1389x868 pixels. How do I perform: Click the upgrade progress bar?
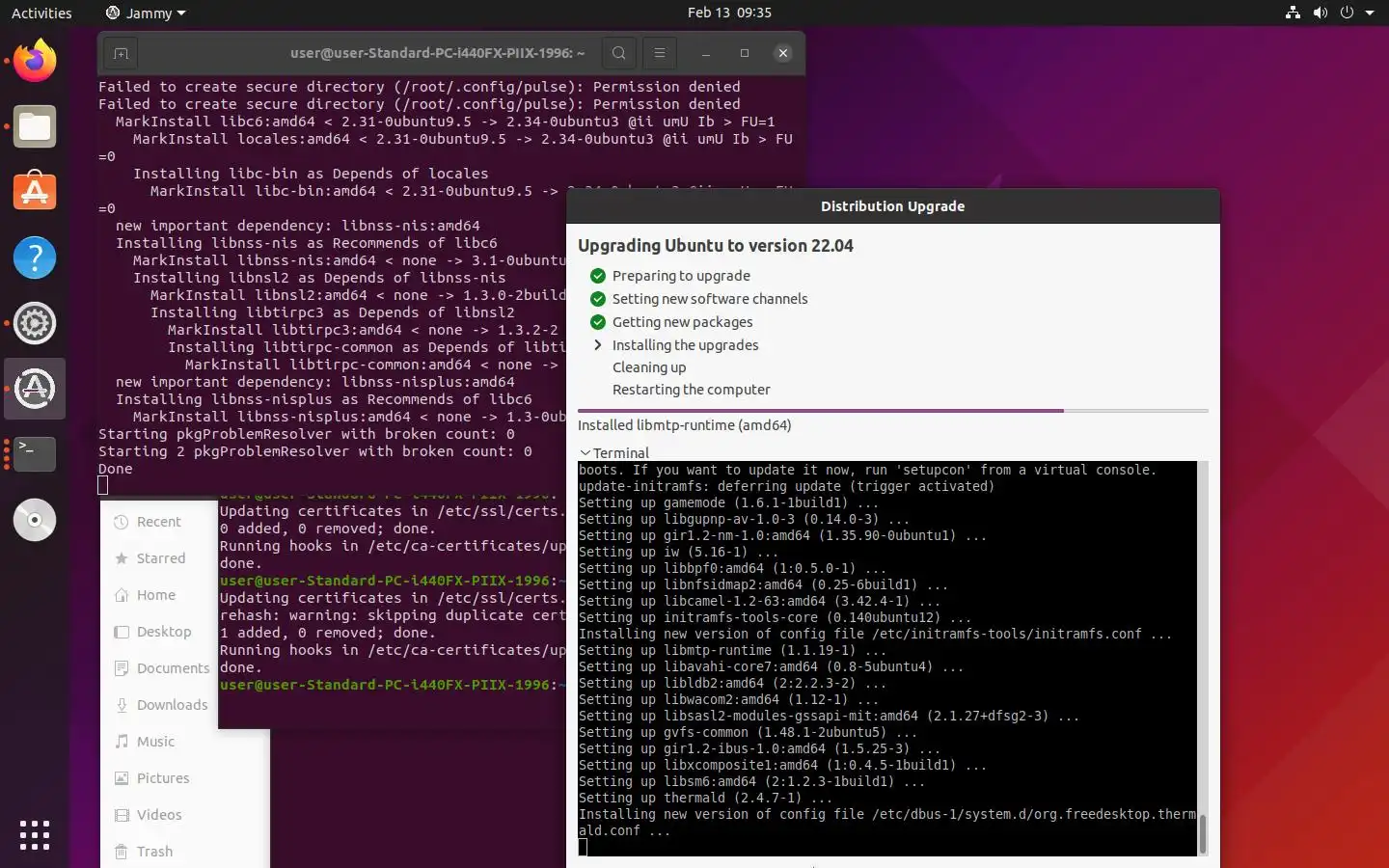[892, 411]
